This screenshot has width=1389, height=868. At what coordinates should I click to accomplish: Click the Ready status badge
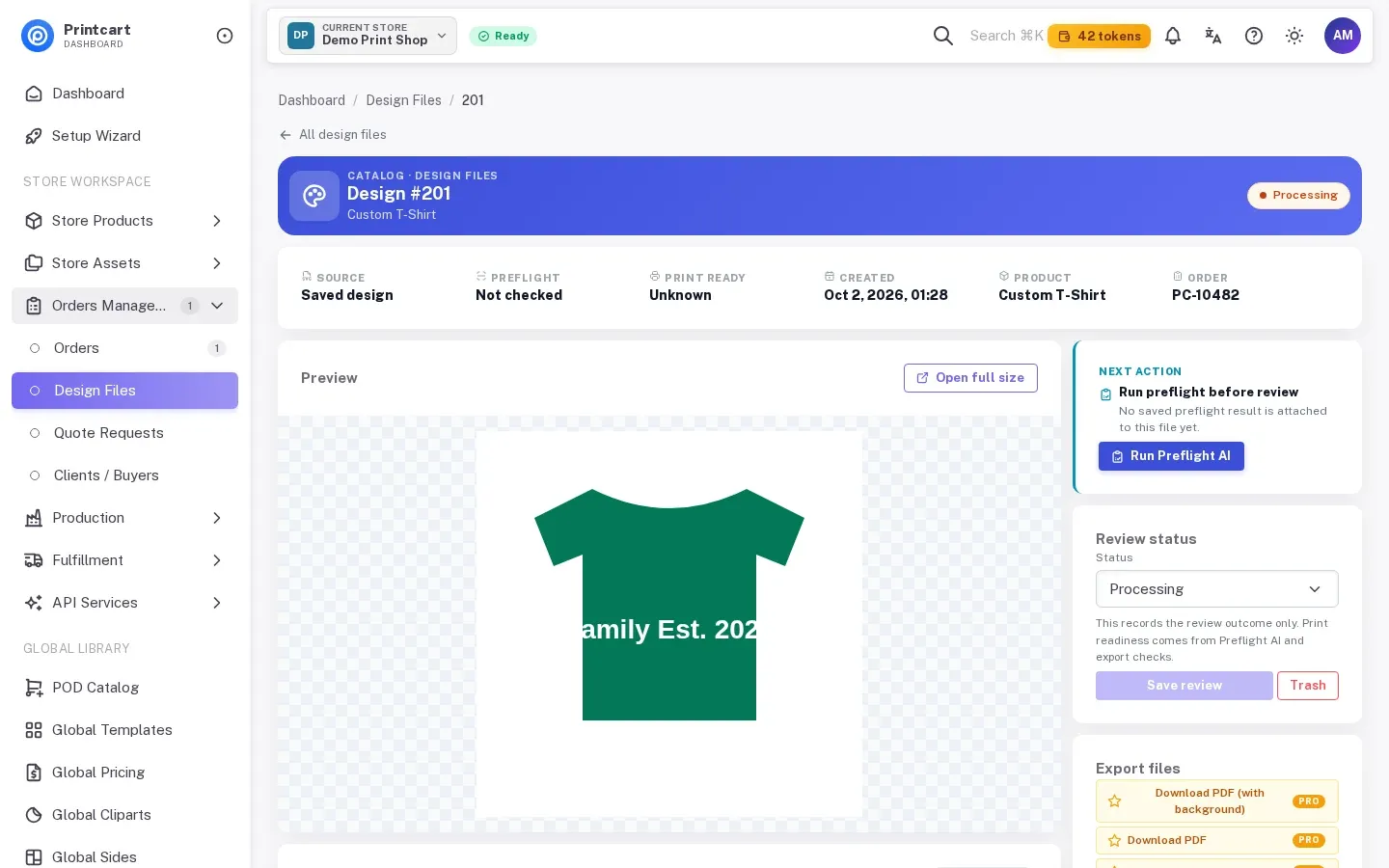504,36
